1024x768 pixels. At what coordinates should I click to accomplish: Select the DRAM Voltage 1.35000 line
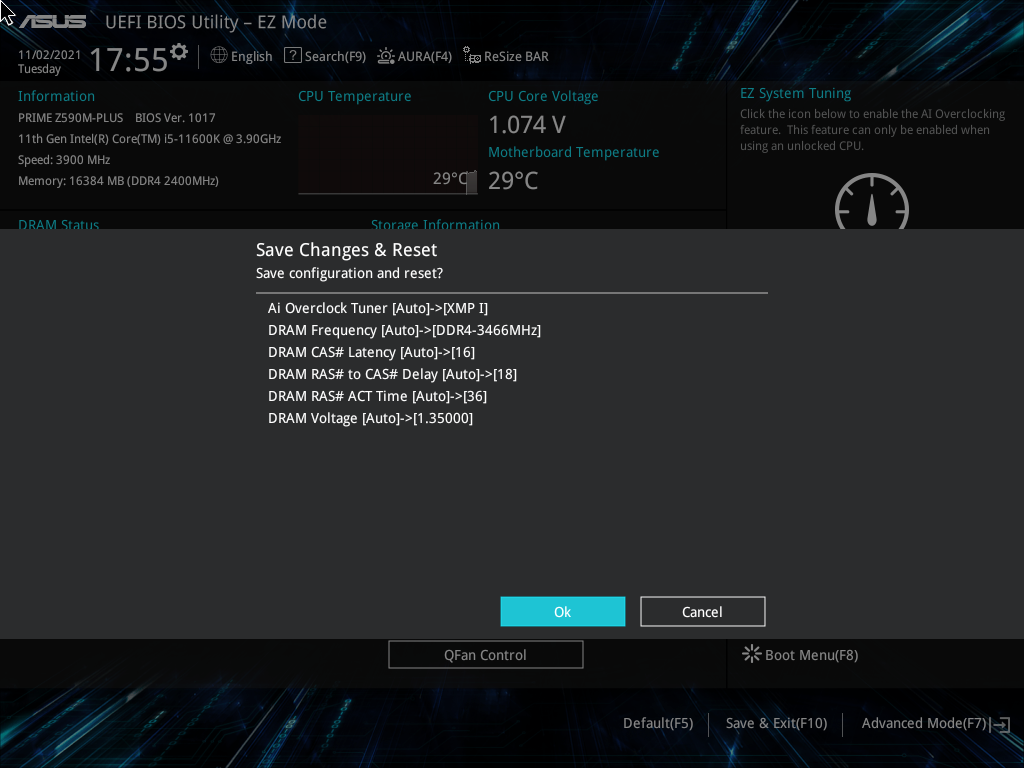click(370, 418)
